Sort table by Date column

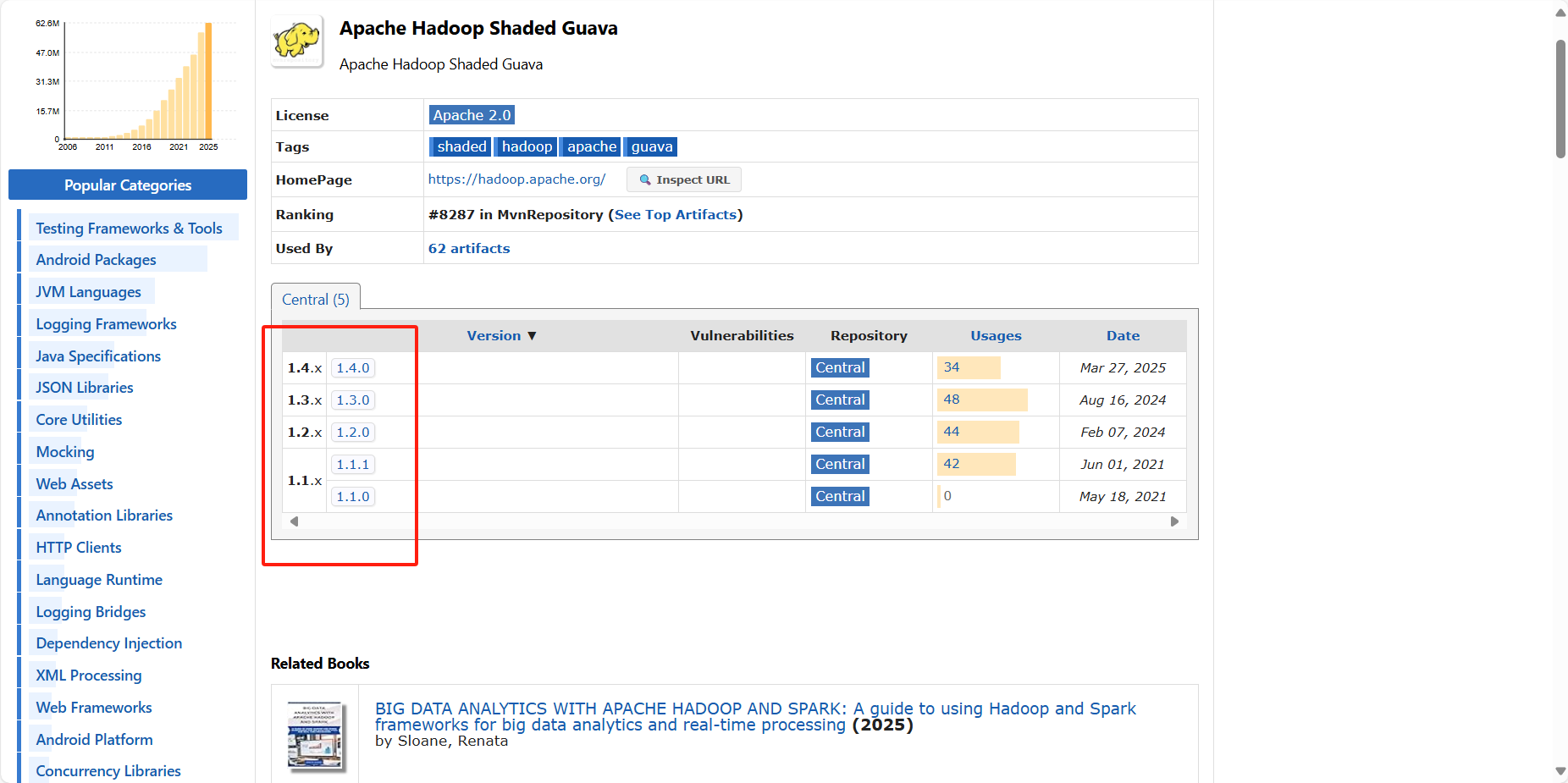pyautogui.click(x=1123, y=336)
